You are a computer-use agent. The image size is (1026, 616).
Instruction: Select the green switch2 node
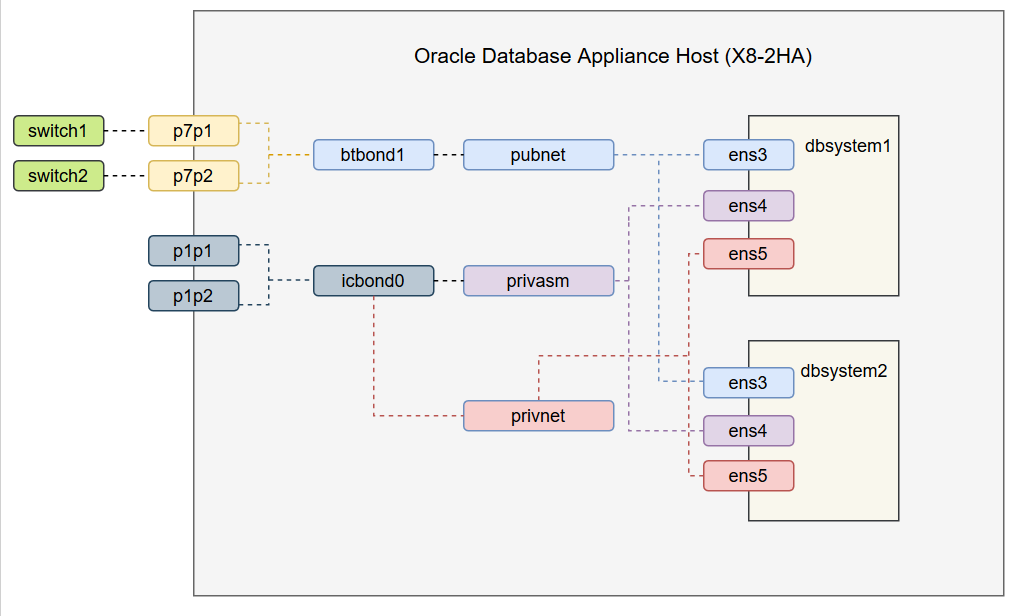click(x=58, y=176)
